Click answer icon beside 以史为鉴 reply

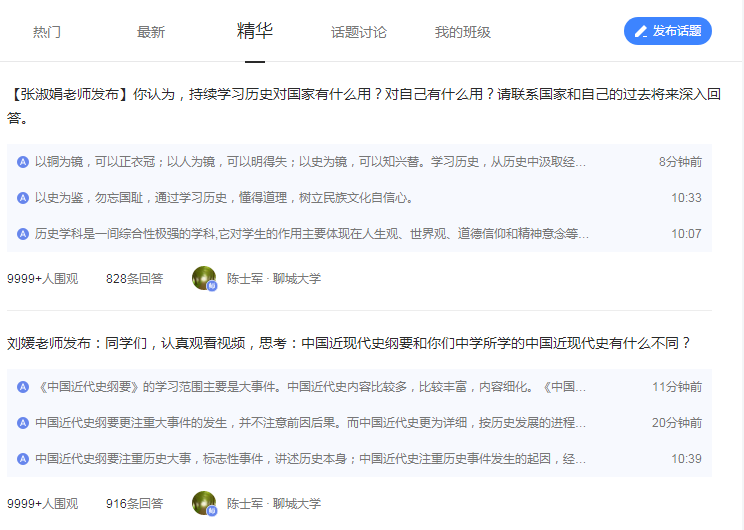pos(23,198)
